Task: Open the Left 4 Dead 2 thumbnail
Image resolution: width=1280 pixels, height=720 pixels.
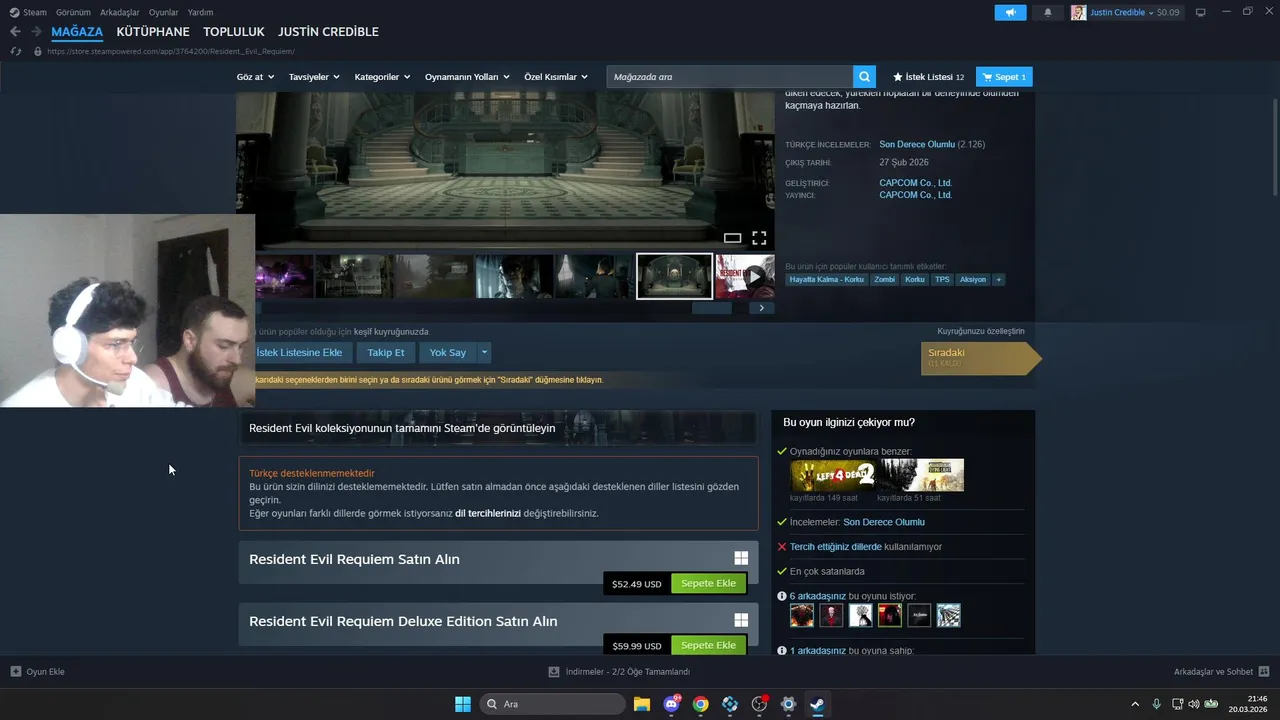Action: [832, 475]
